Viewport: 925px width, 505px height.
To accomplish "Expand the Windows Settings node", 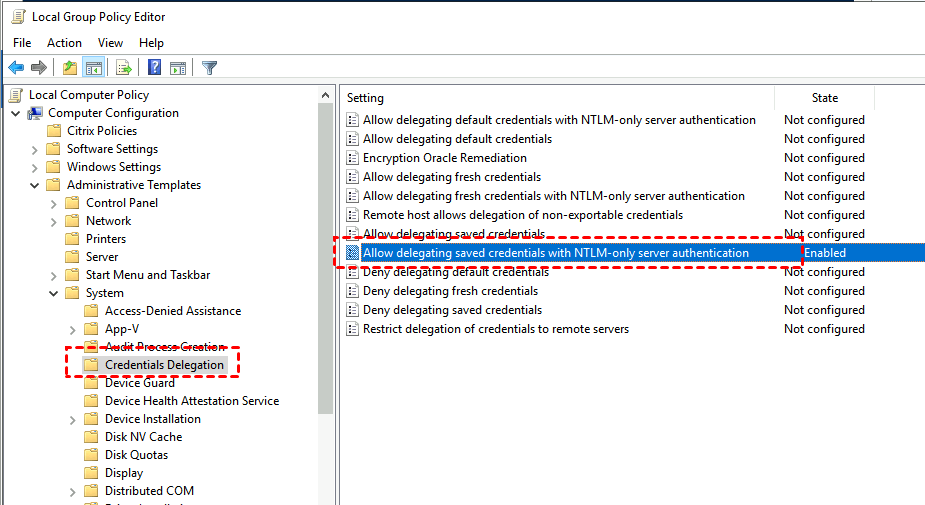I will 35,168.
